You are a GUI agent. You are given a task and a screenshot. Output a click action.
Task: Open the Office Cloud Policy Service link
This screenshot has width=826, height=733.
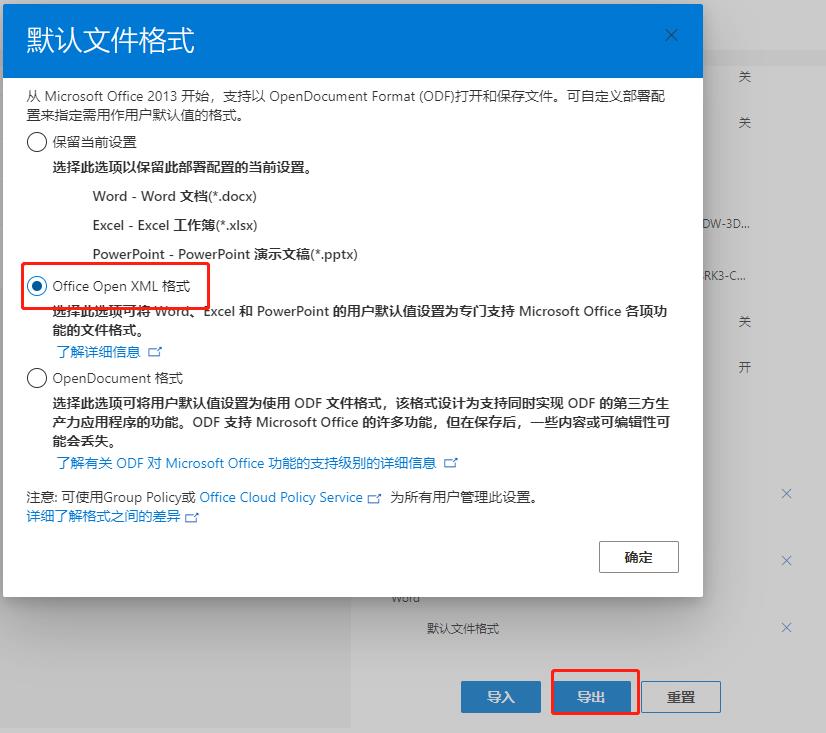[281, 497]
